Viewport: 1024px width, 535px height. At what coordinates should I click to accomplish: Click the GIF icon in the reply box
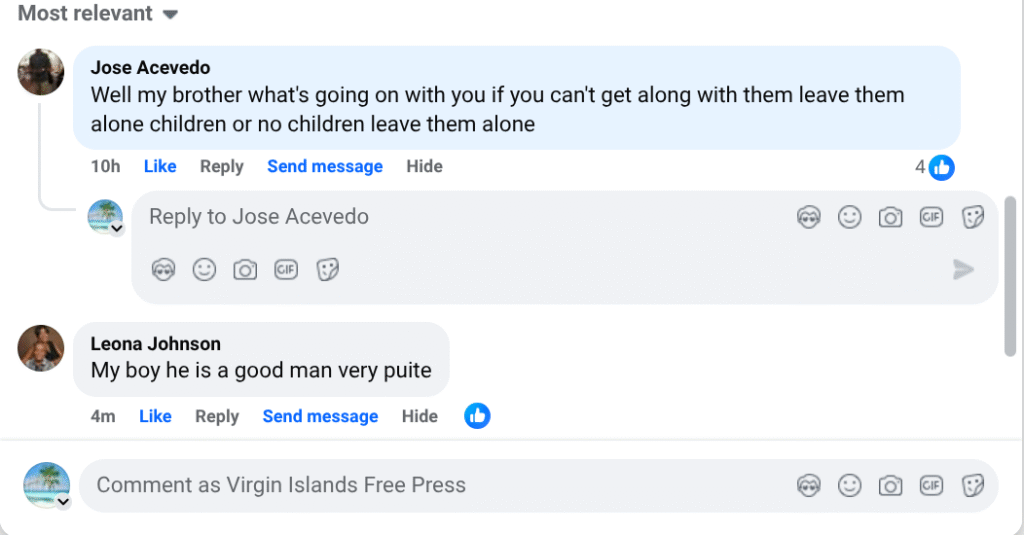931,217
